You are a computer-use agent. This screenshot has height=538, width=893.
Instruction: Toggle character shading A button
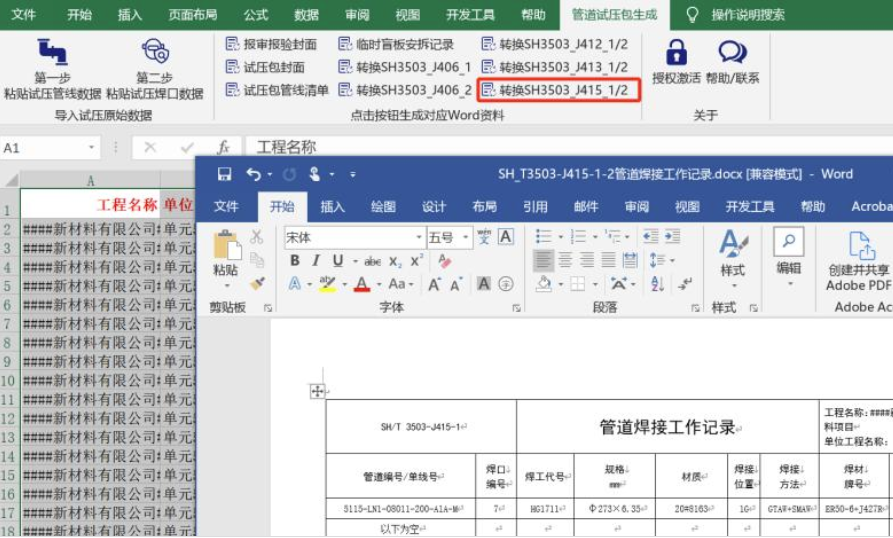tap(484, 284)
